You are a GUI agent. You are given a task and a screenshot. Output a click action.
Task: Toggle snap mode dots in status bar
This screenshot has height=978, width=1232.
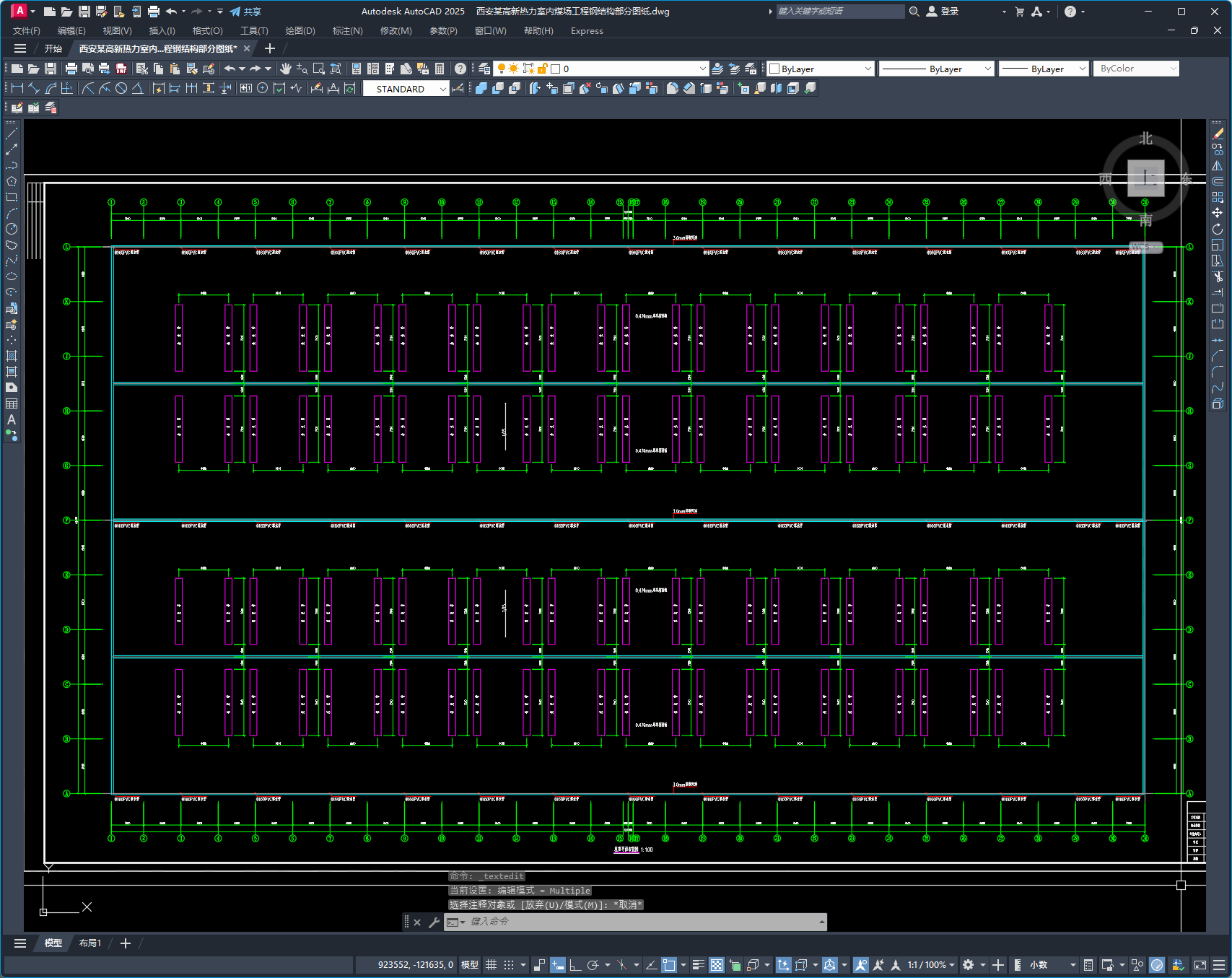click(509, 965)
